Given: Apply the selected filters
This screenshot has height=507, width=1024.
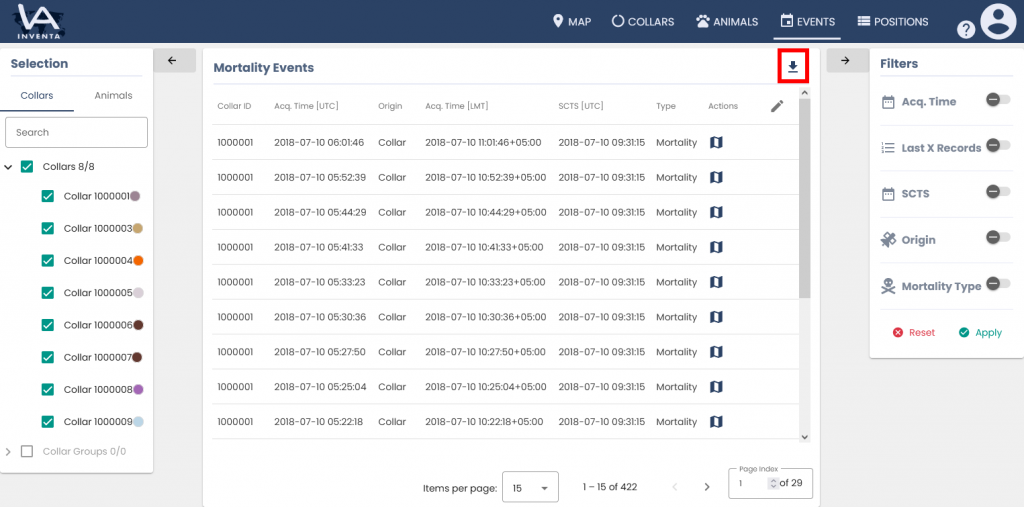Looking at the screenshot, I should [x=980, y=333].
